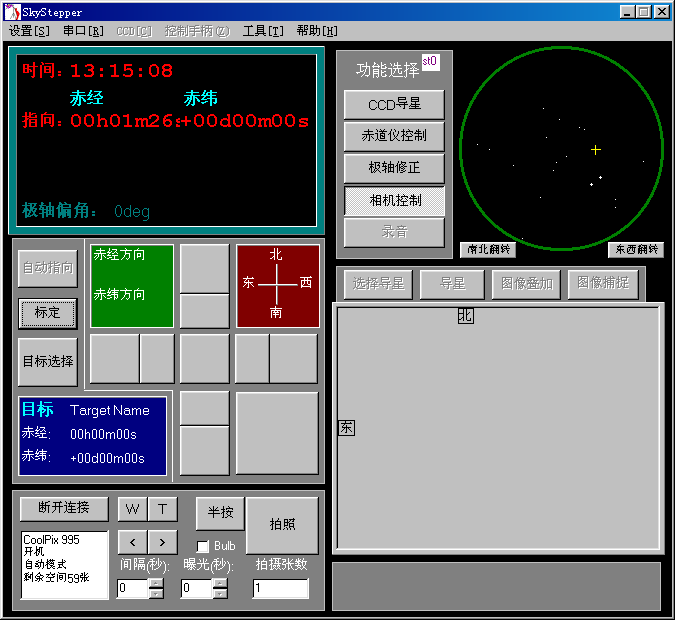Click the red compass direction pad

(x=277, y=285)
